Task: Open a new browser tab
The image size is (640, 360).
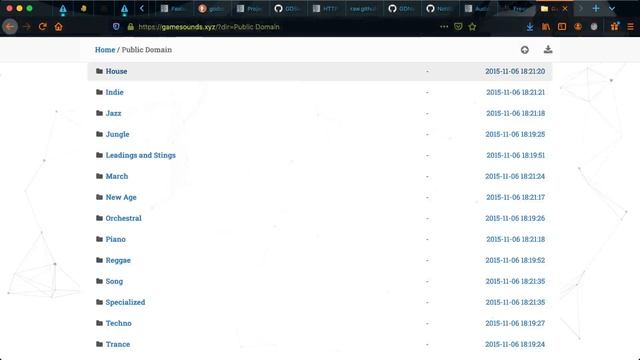Action: click(596, 9)
